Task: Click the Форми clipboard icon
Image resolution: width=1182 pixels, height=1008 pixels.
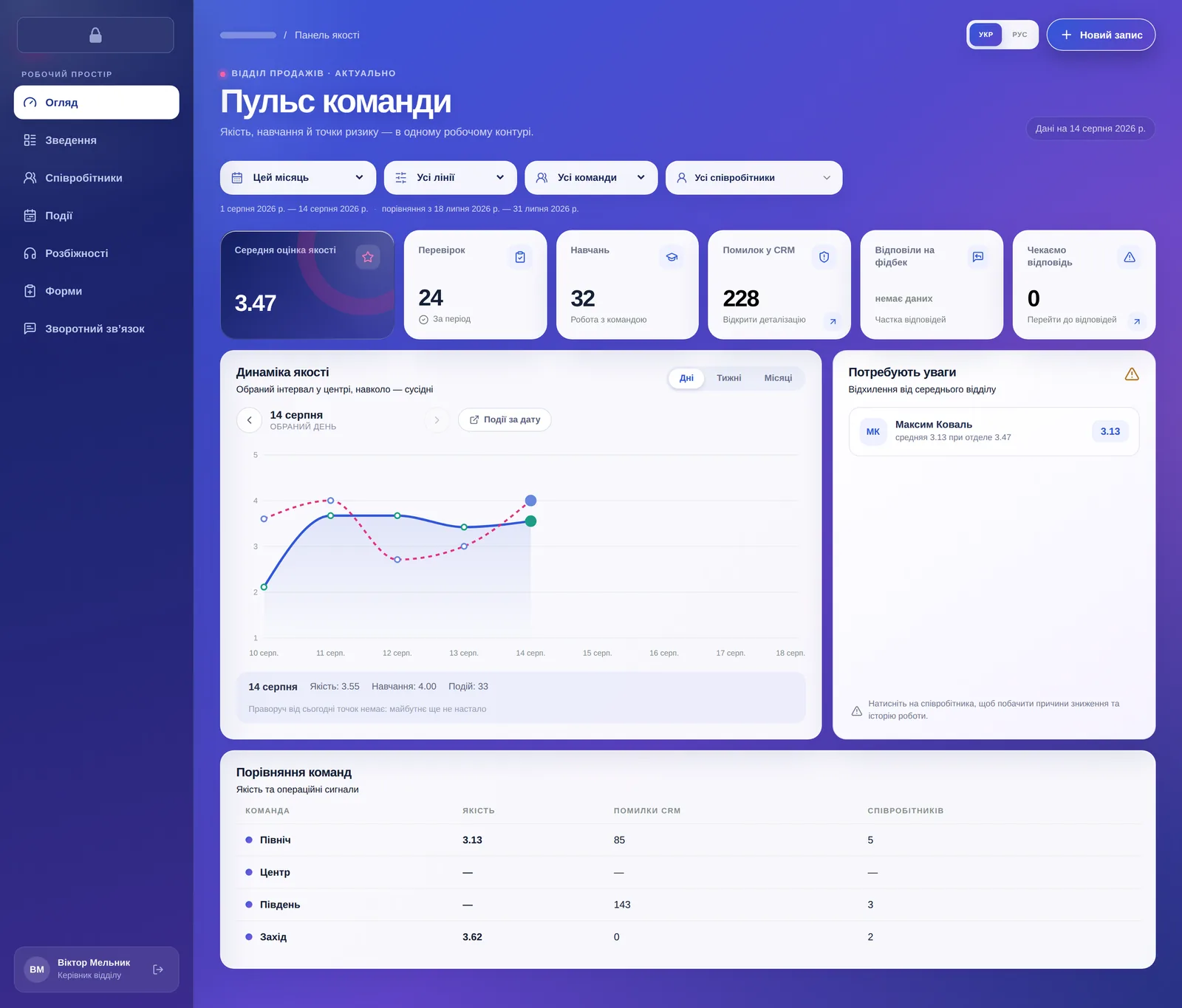Action: coord(30,291)
